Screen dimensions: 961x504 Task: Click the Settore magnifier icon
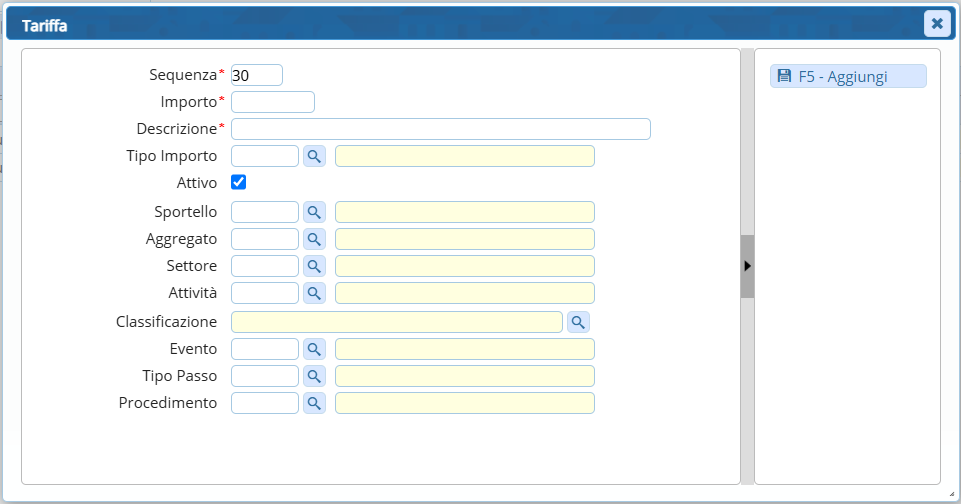click(x=314, y=266)
